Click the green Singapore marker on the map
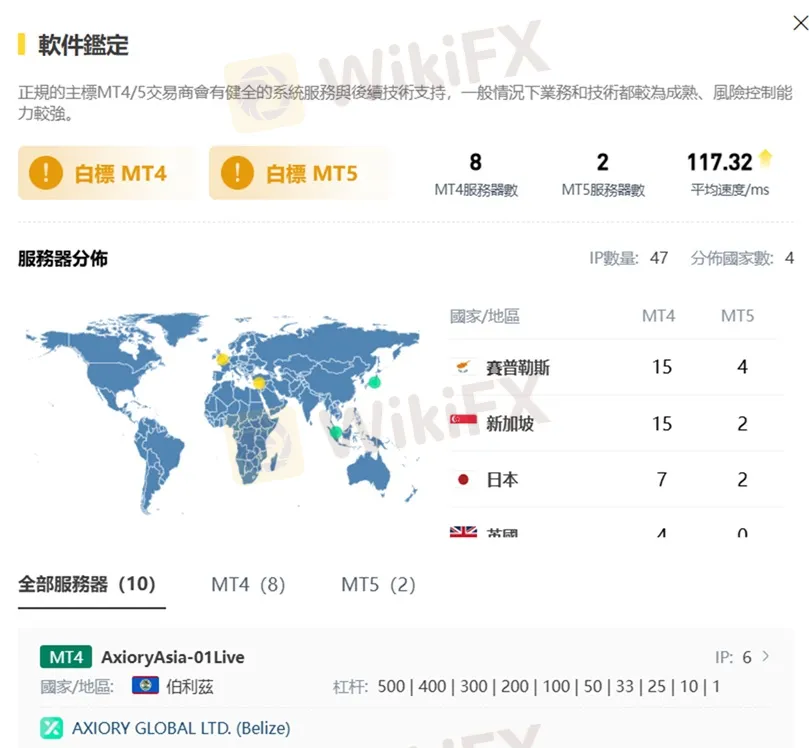The width and height of the screenshot is (809, 748). 336,432
